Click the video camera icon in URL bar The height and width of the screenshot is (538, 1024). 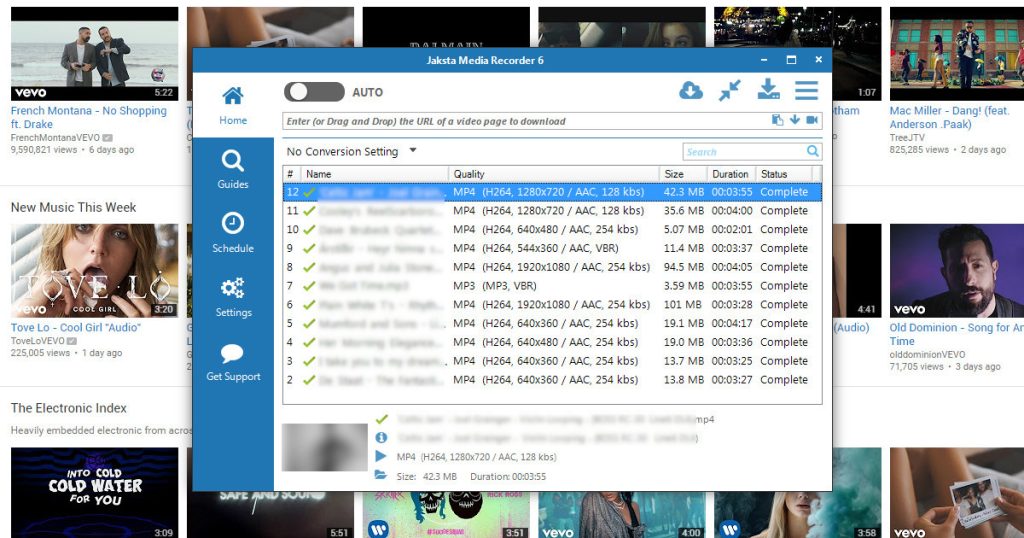(811, 121)
